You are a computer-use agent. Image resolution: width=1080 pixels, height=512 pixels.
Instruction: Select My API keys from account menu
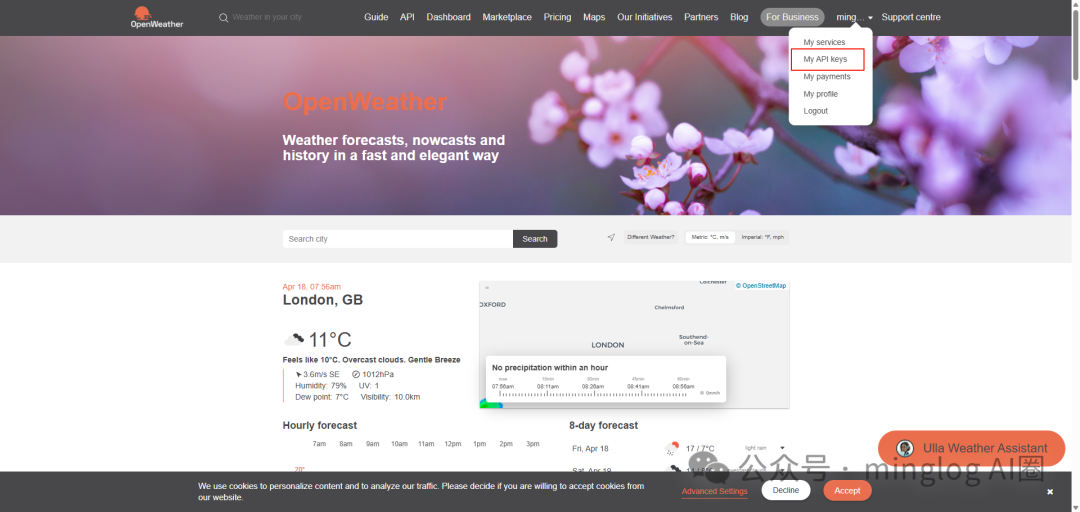825,59
